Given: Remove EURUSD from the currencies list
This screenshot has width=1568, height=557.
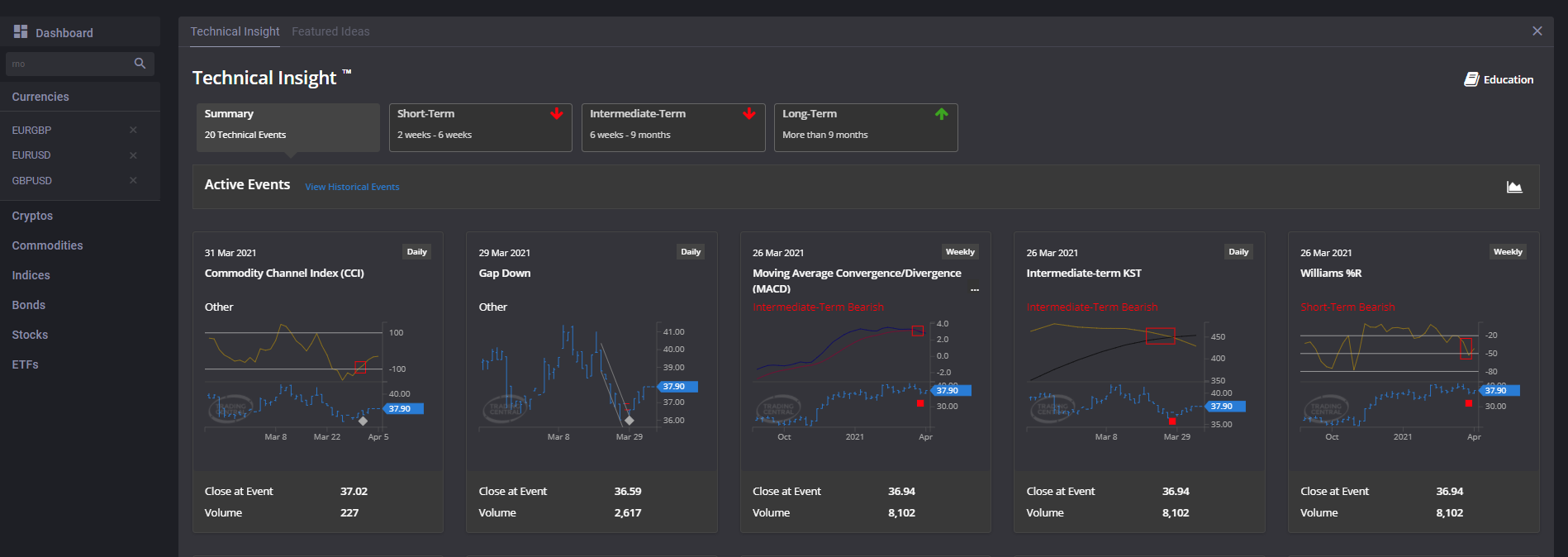Looking at the screenshot, I should click(133, 155).
